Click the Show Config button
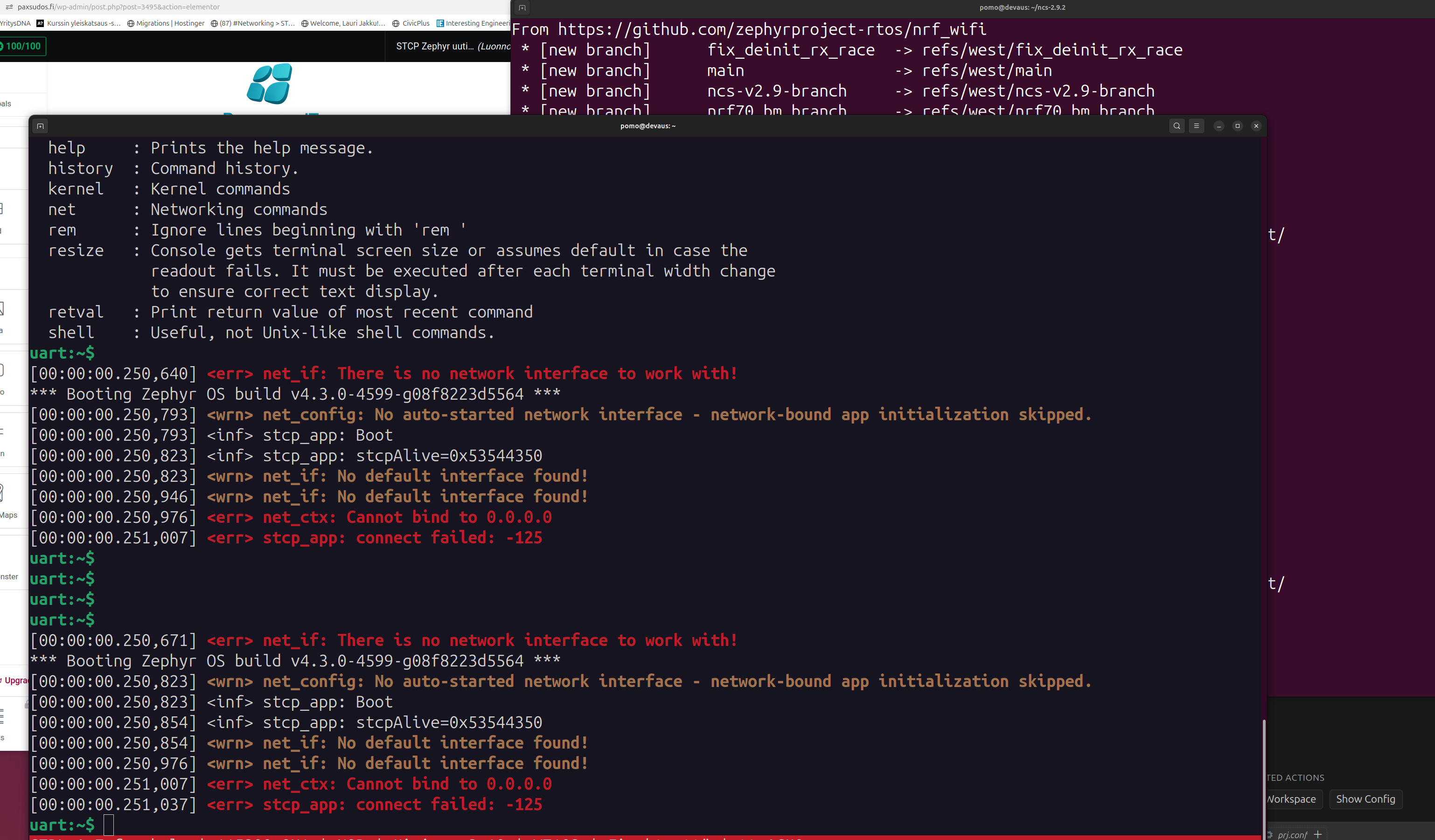 pos(1365,799)
